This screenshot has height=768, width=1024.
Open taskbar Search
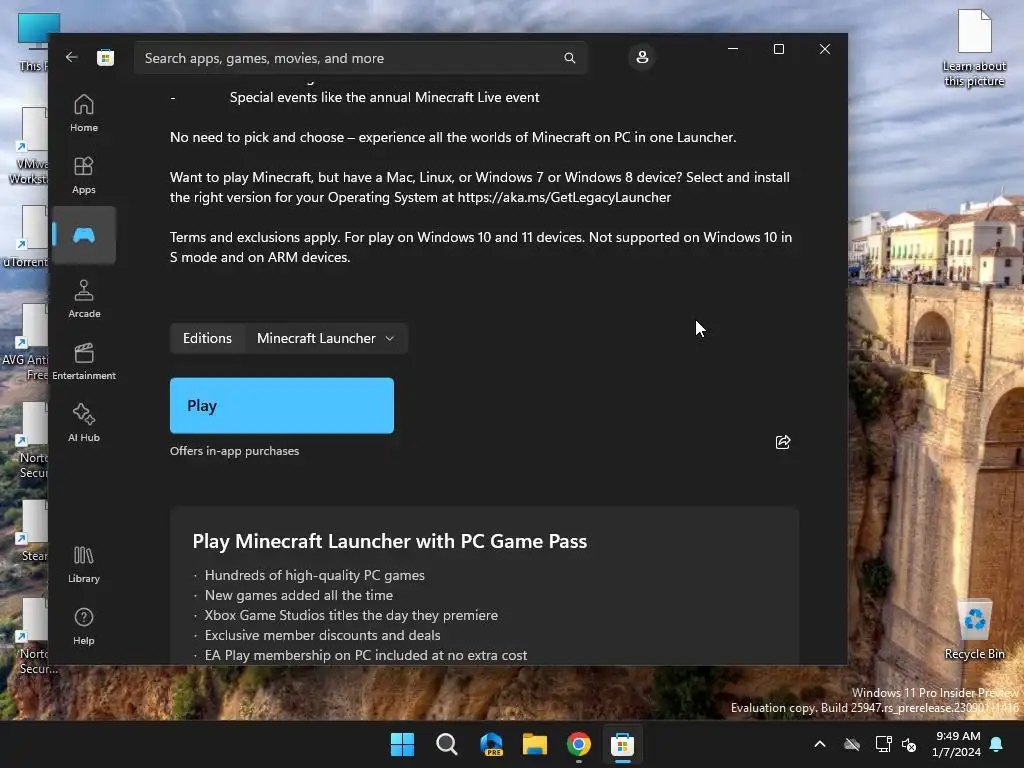coord(447,744)
